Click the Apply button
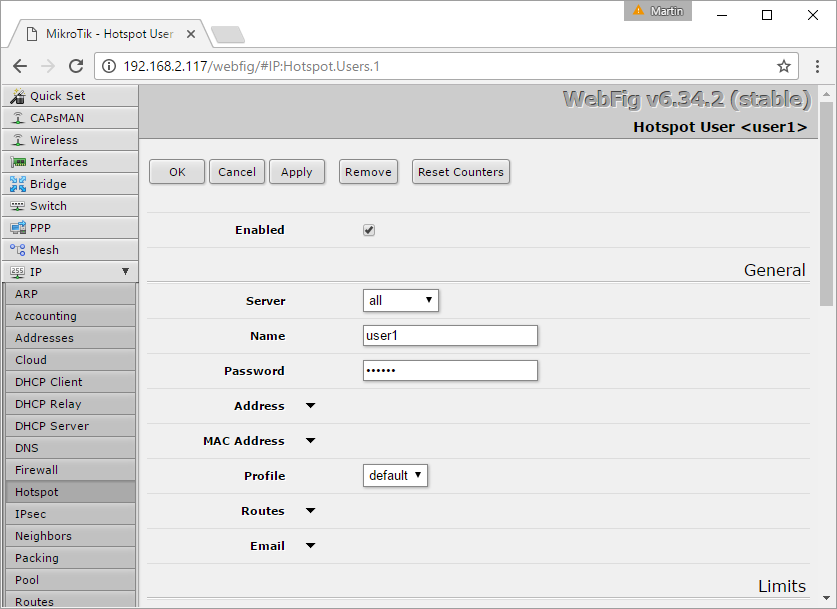The image size is (837, 609). 297,172
